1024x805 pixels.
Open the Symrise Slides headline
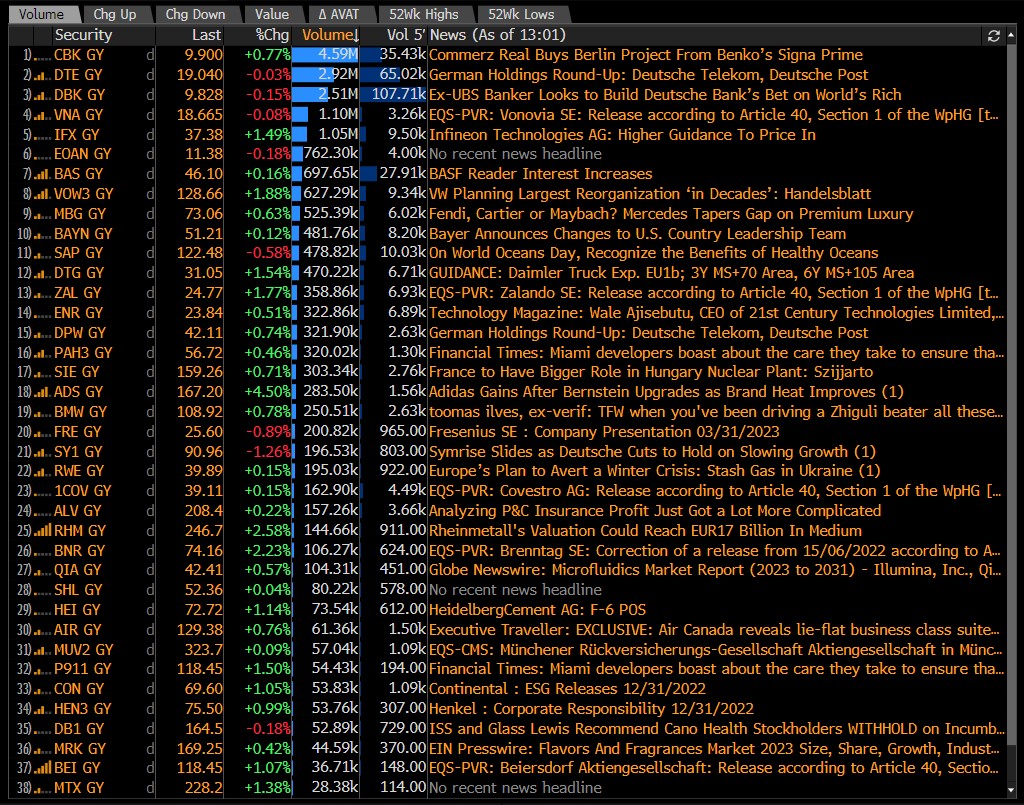pos(652,452)
